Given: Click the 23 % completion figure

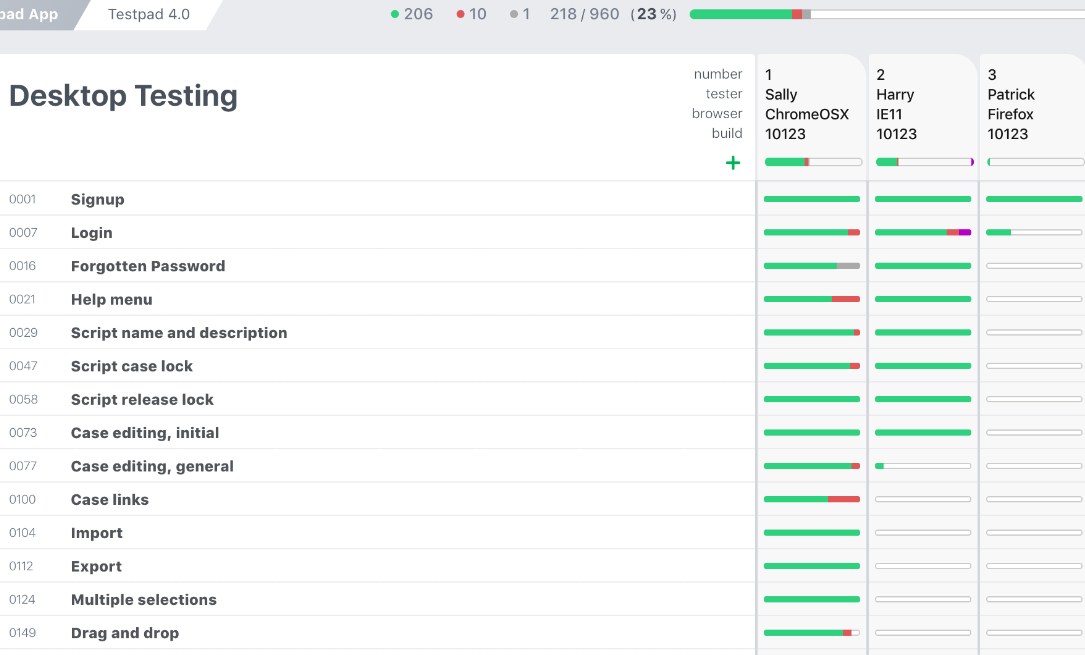Looking at the screenshot, I should point(653,14).
